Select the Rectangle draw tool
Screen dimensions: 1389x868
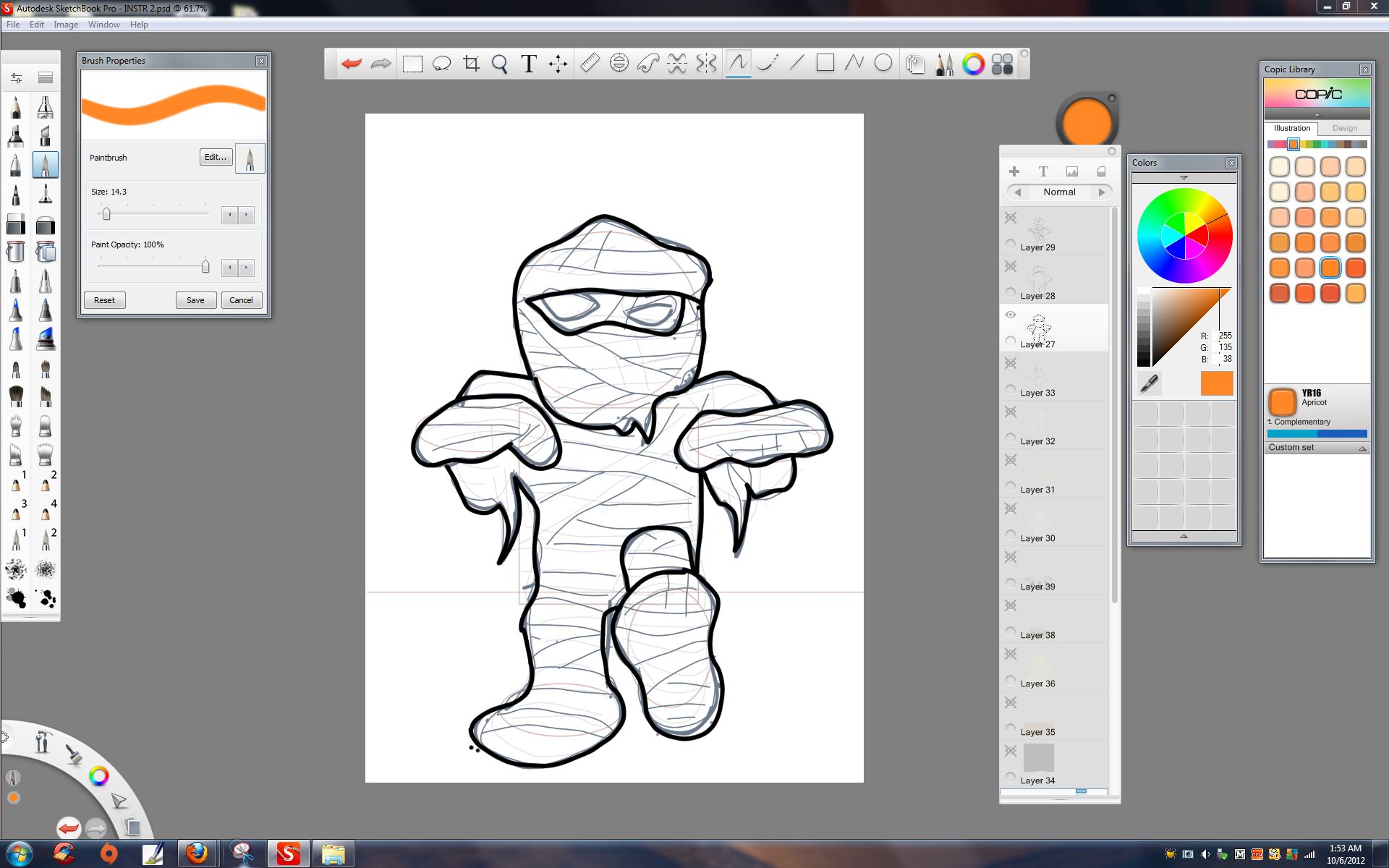[x=825, y=64]
